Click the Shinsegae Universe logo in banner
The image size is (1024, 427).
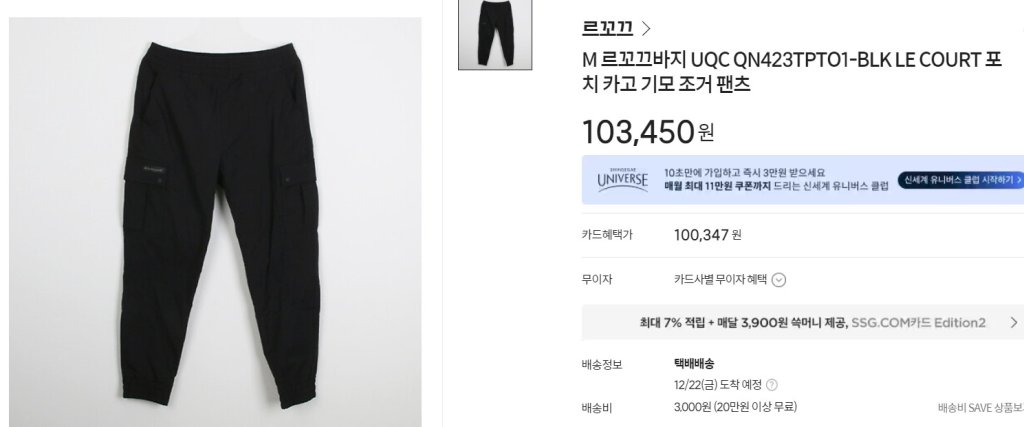[622, 180]
